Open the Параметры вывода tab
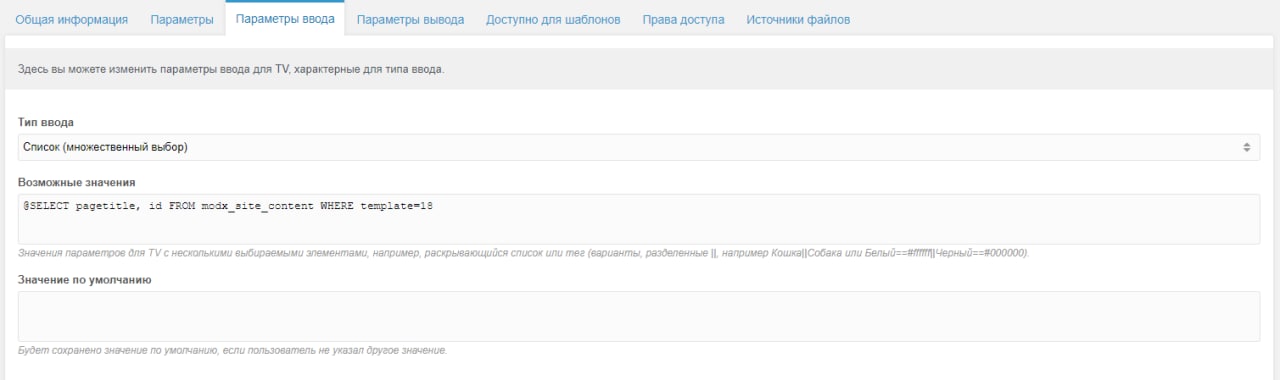This screenshot has height=380, width=1280. [x=410, y=19]
